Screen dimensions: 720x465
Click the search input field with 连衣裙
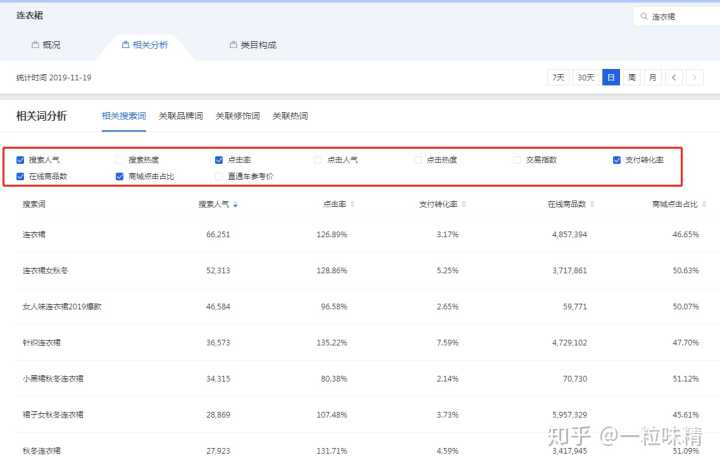click(677, 17)
